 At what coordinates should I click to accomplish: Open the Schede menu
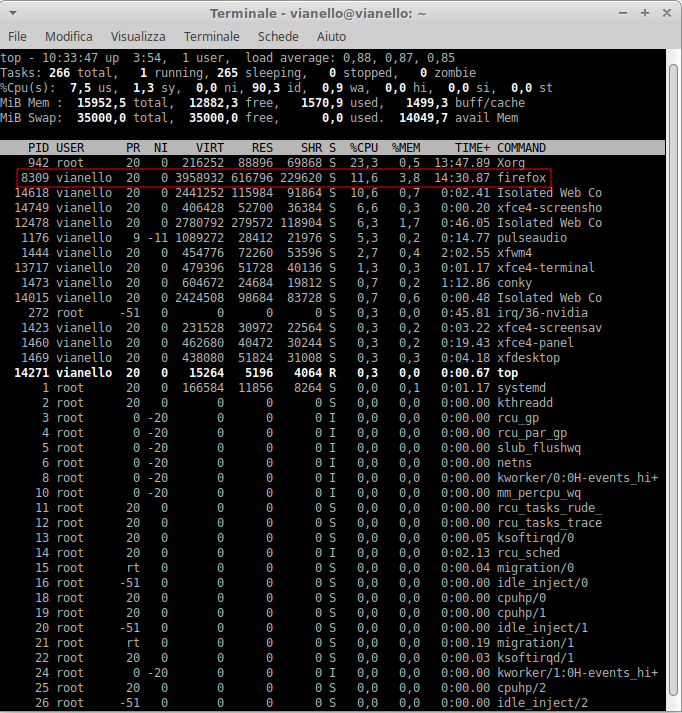point(278,36)
